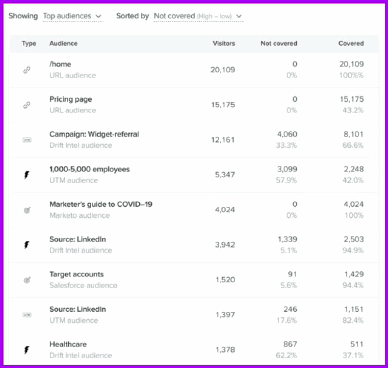This screenshot has height=368, width=388.
Task: Click the 94.9% covered percentage
Action: [x=353, y=250]
